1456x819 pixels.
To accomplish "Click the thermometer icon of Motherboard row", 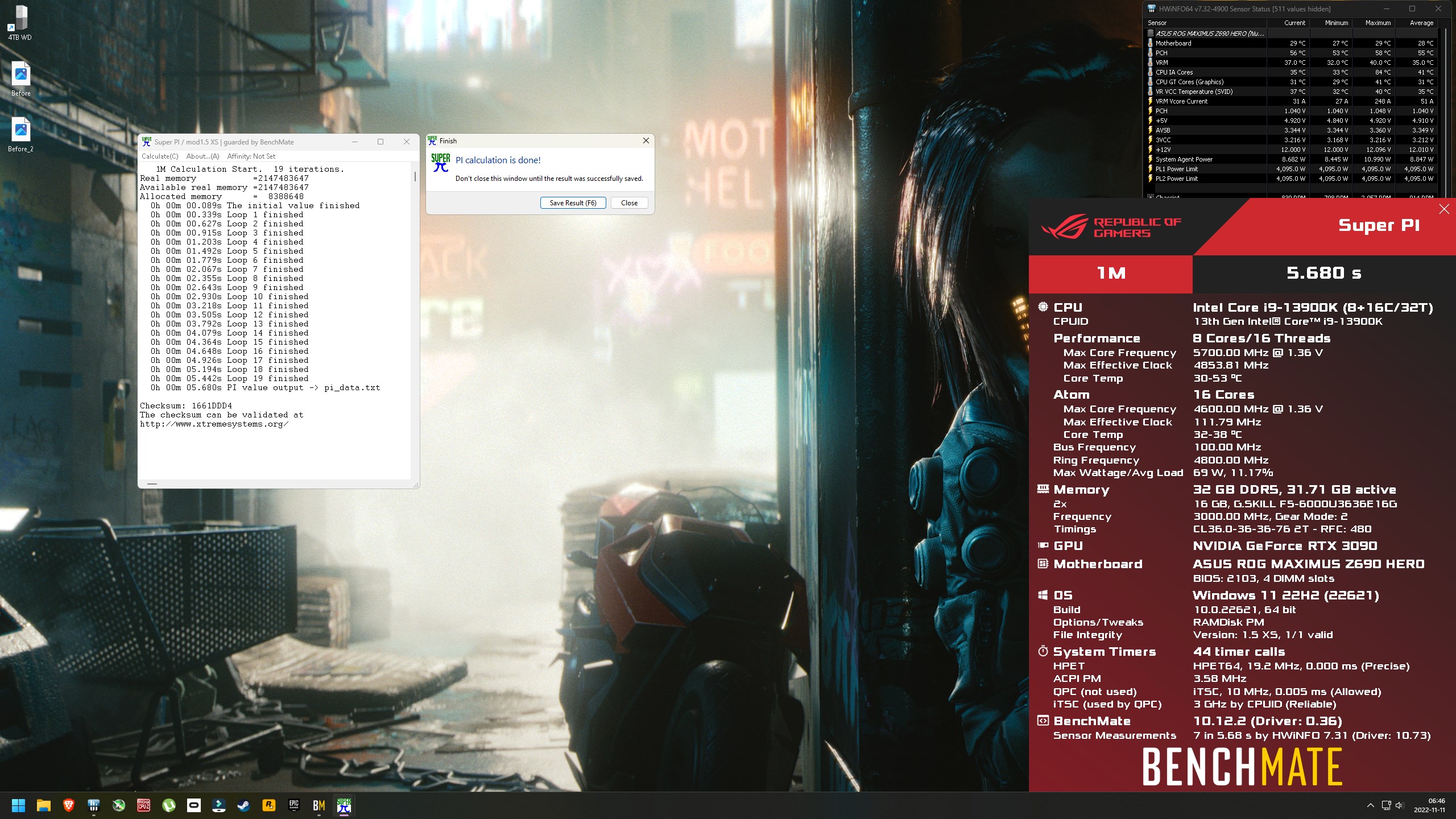I will (x=1151, y=43).
